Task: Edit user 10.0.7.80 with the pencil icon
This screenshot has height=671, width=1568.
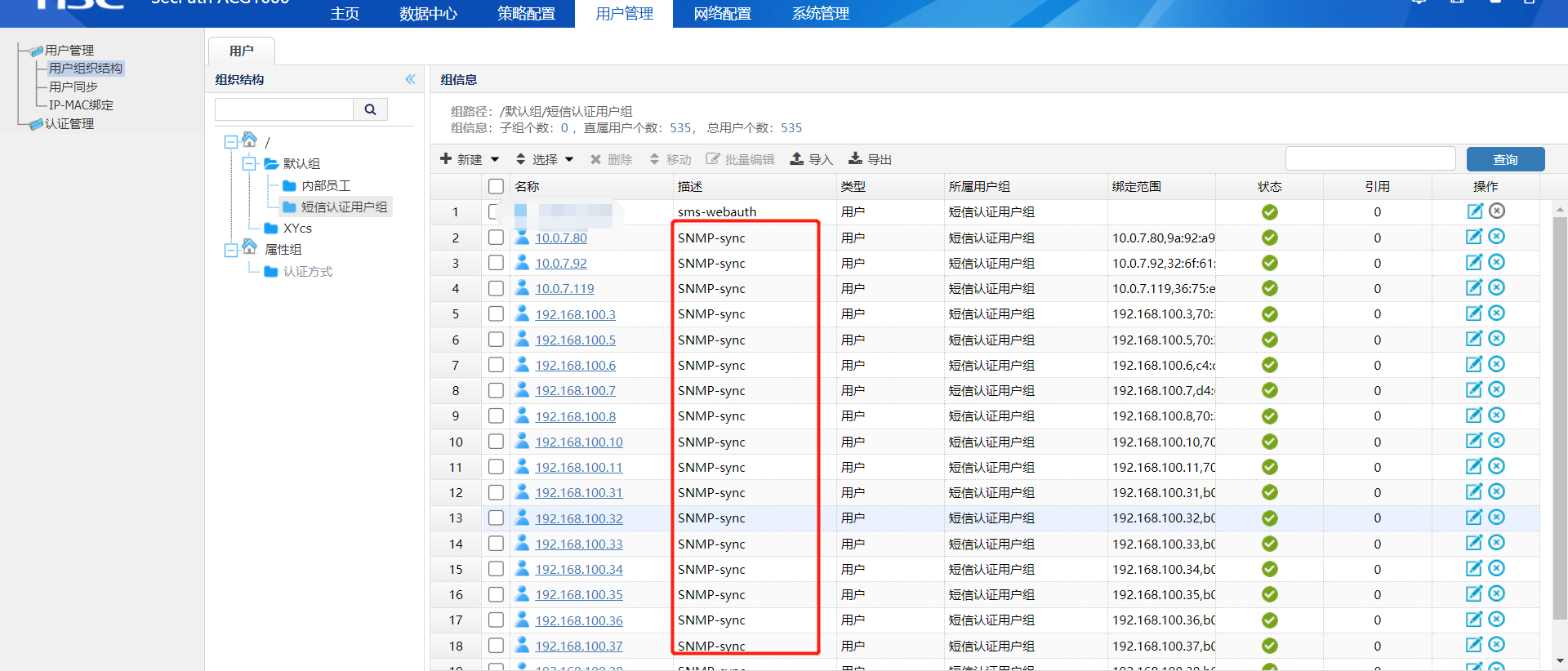Action: [x=1474, y=237]
